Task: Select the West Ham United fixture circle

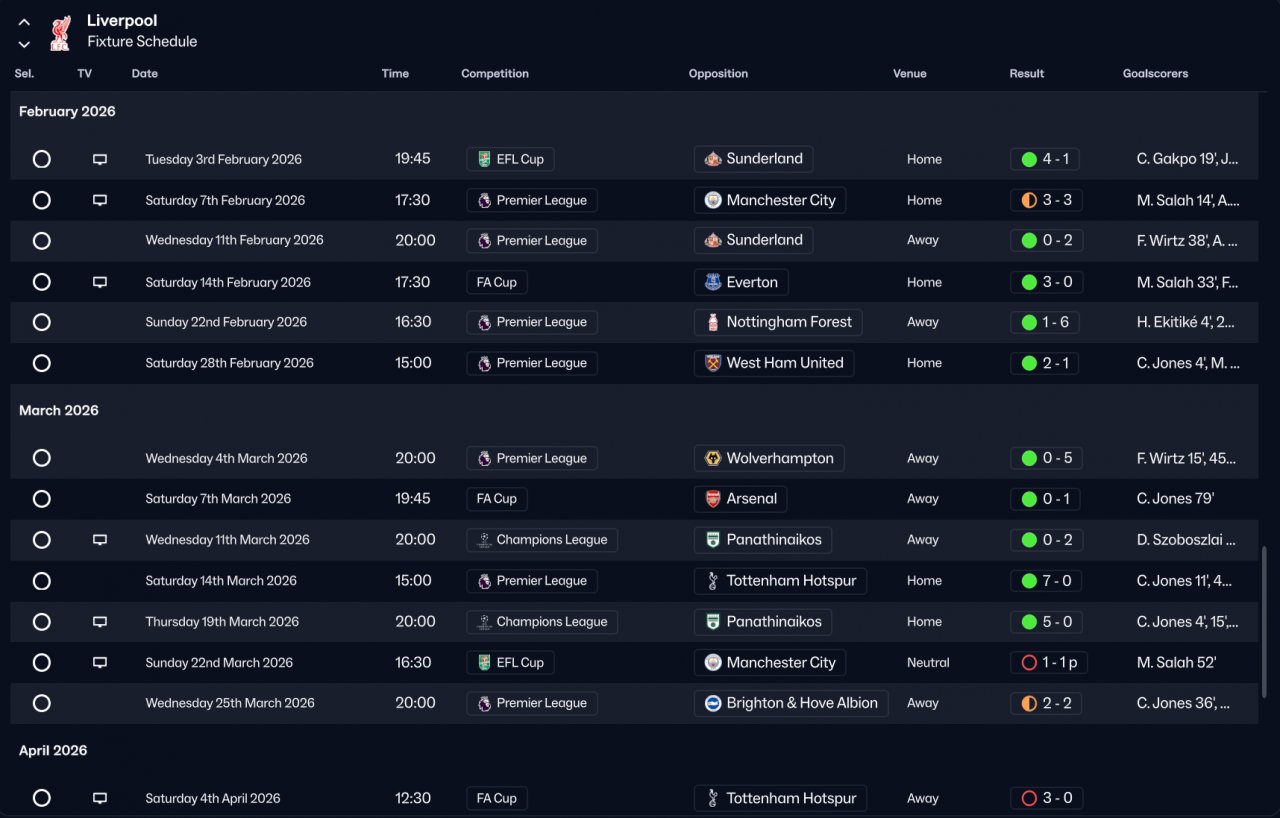Action: (42, 363)
